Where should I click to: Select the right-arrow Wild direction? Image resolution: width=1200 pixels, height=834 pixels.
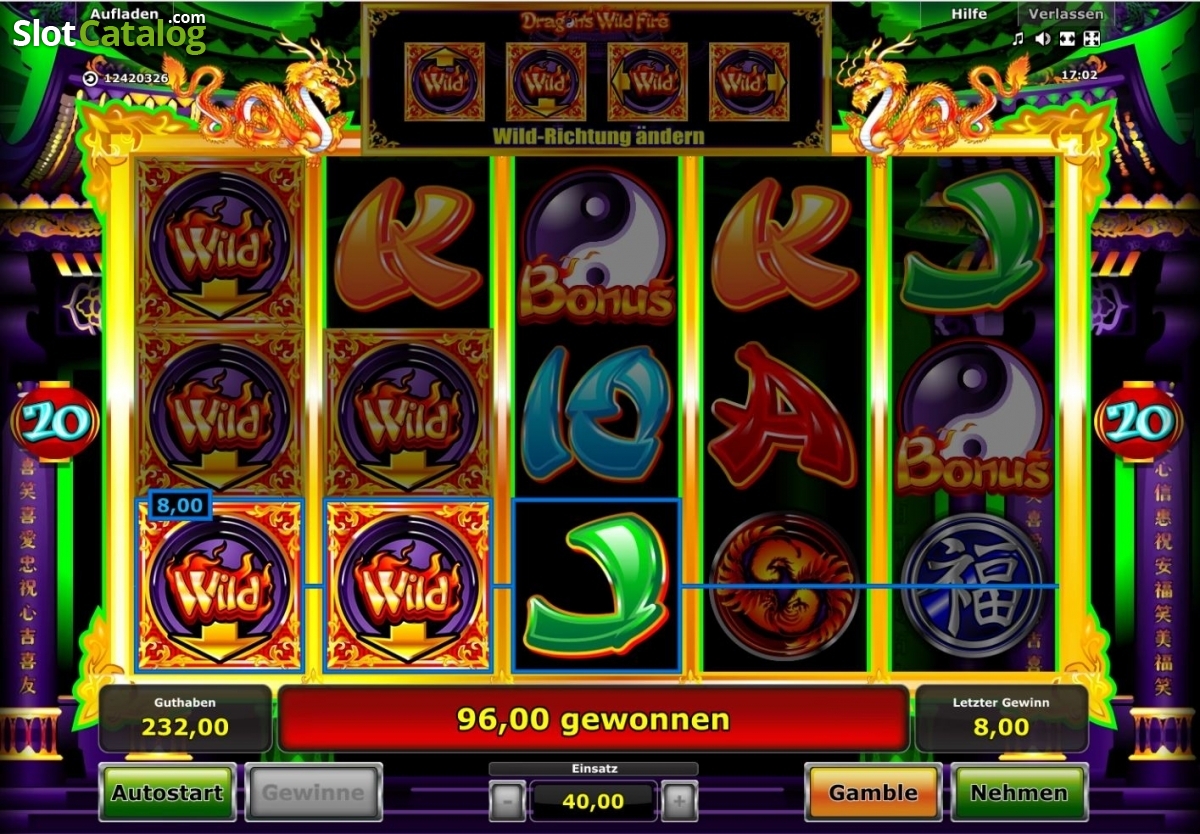point(749,81)
